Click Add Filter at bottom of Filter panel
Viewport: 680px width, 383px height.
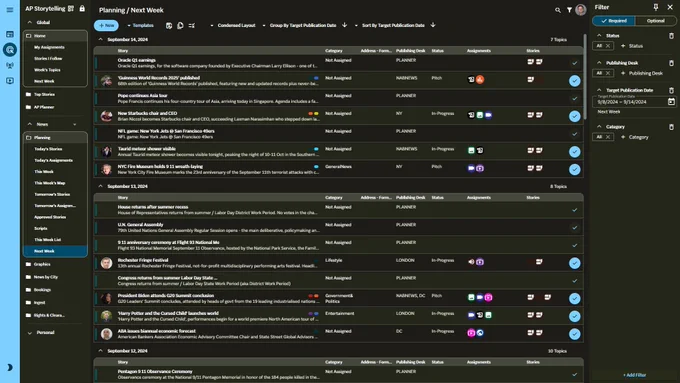(634, 375)
